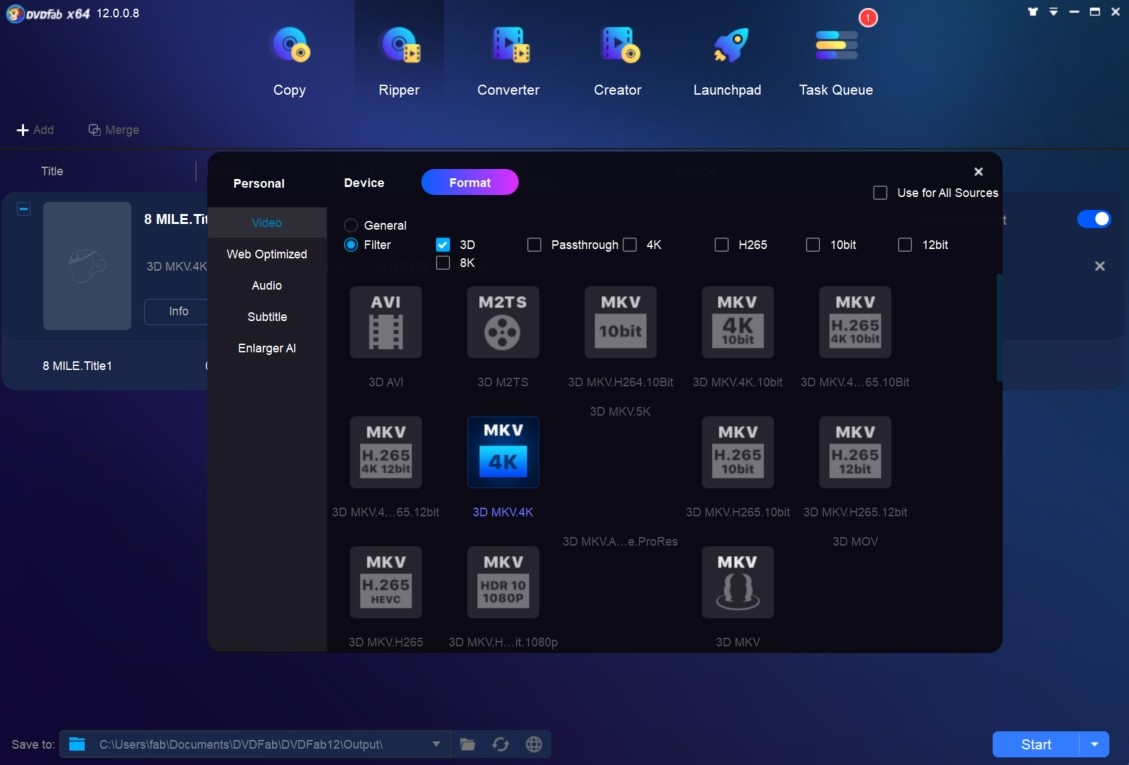This screenshot has height=765, width=1129.
Task: Choose the 3D MKV.H265.10bit format
Action: 738,452
